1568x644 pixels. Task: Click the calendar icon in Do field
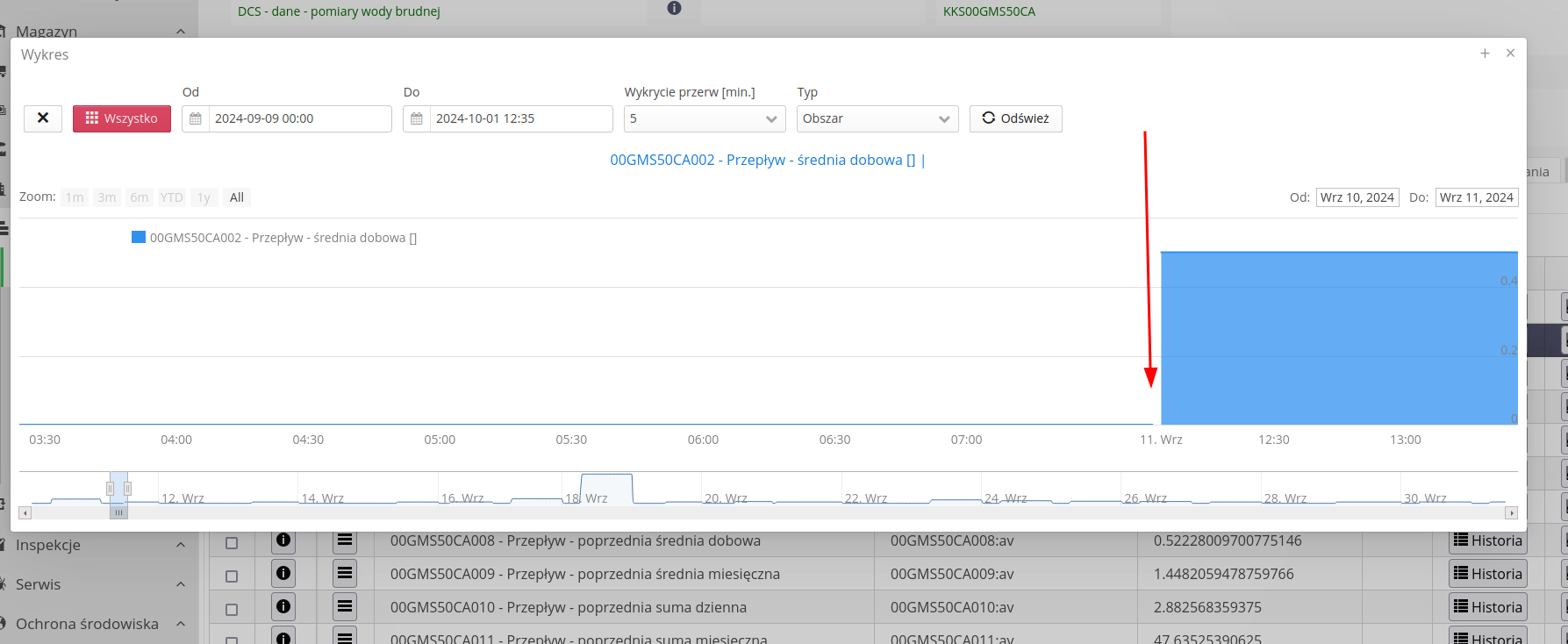click(417, 118)
